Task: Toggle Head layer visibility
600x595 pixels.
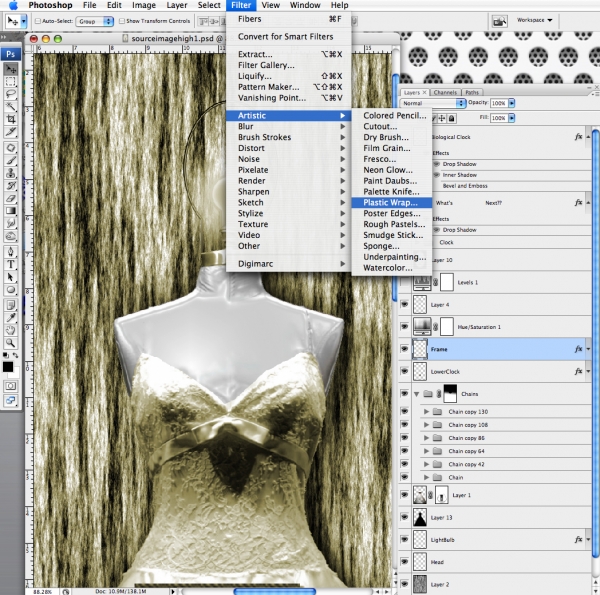Action: (x=404, y=561)
